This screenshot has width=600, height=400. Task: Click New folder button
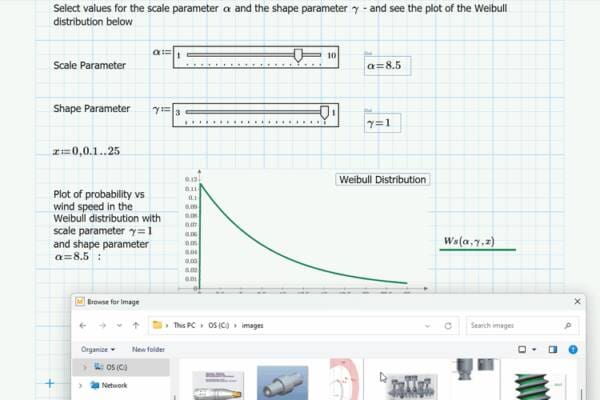pyautogui.click(x=148, y=349)
